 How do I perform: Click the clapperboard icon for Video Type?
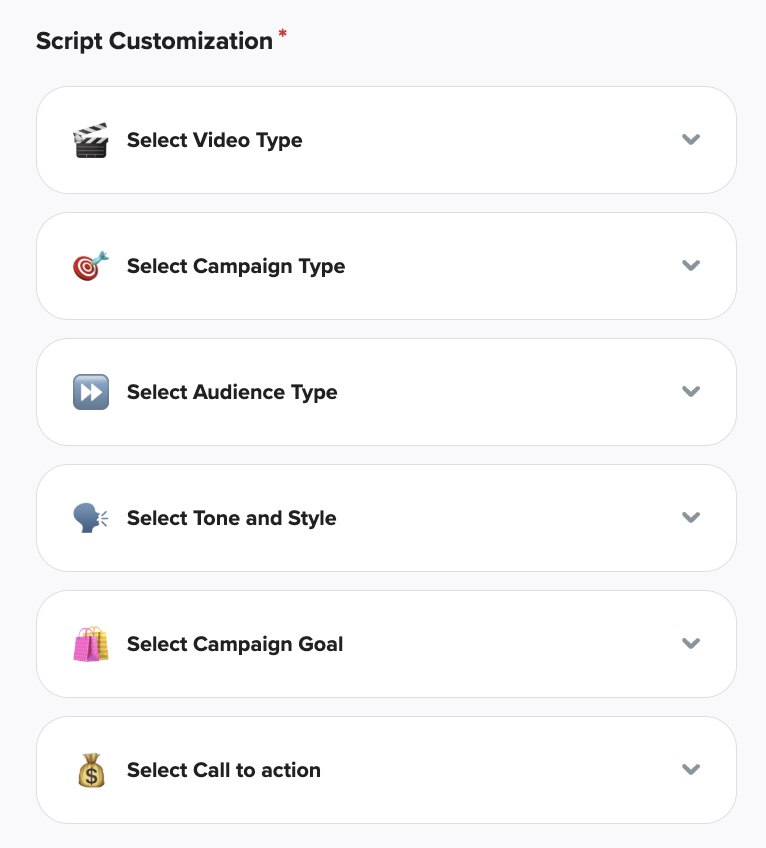pos(90,141)
